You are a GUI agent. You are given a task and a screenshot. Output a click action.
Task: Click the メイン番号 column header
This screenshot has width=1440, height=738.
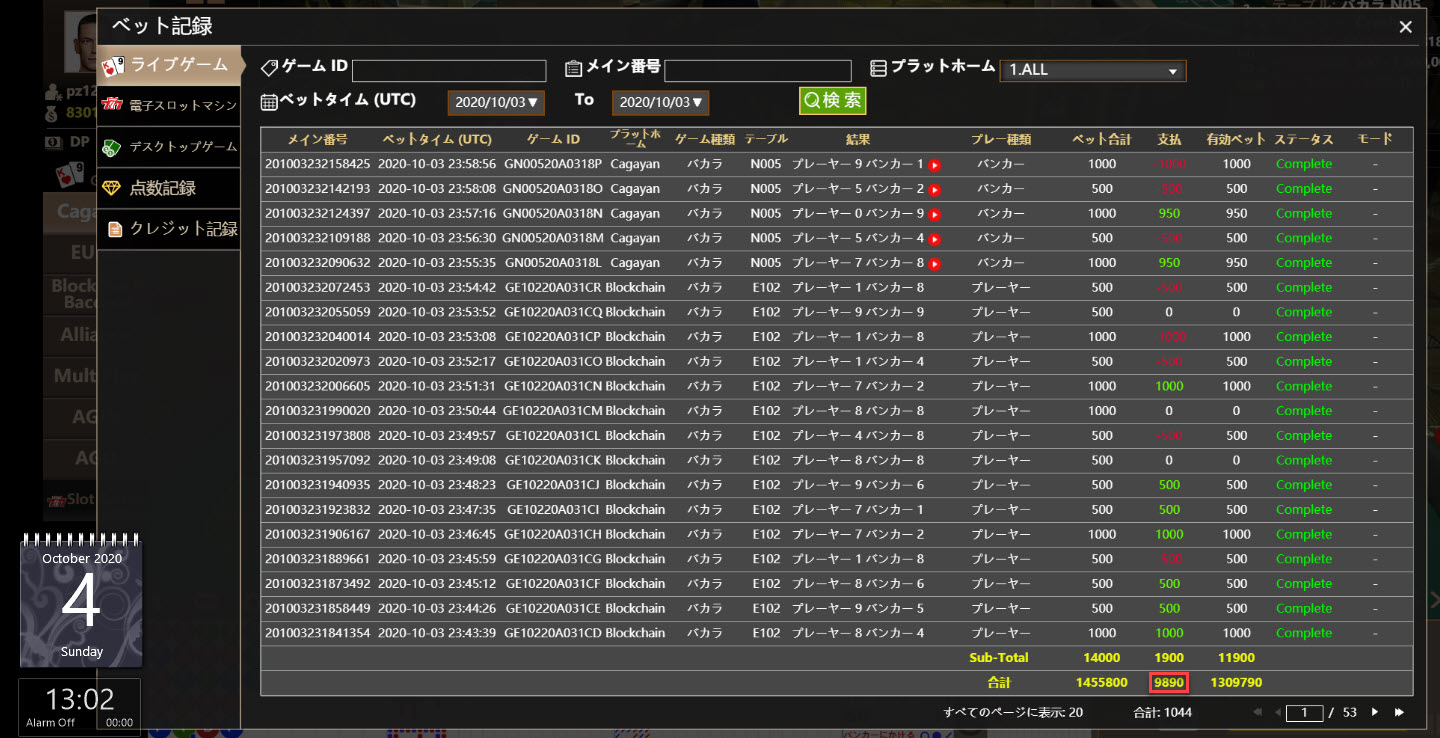click(317, 140)
